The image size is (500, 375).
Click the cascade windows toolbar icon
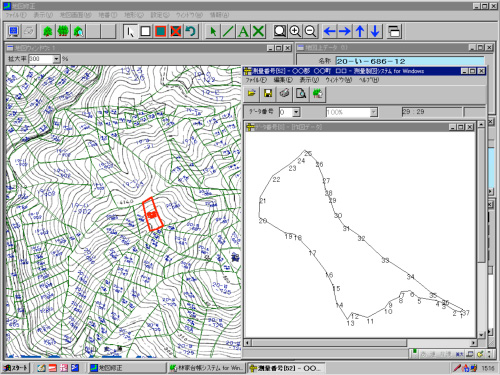pyautogui.click(x=394, y=31)
